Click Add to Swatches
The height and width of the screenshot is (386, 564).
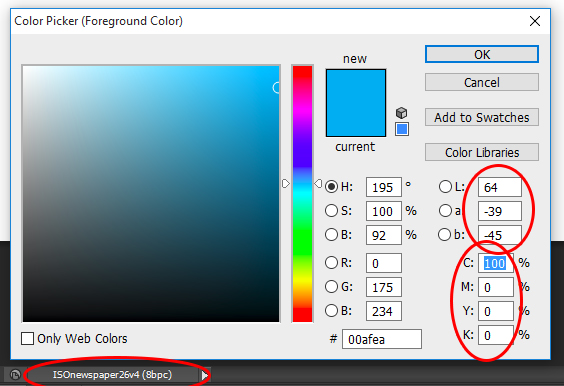[x=482, y=117]
